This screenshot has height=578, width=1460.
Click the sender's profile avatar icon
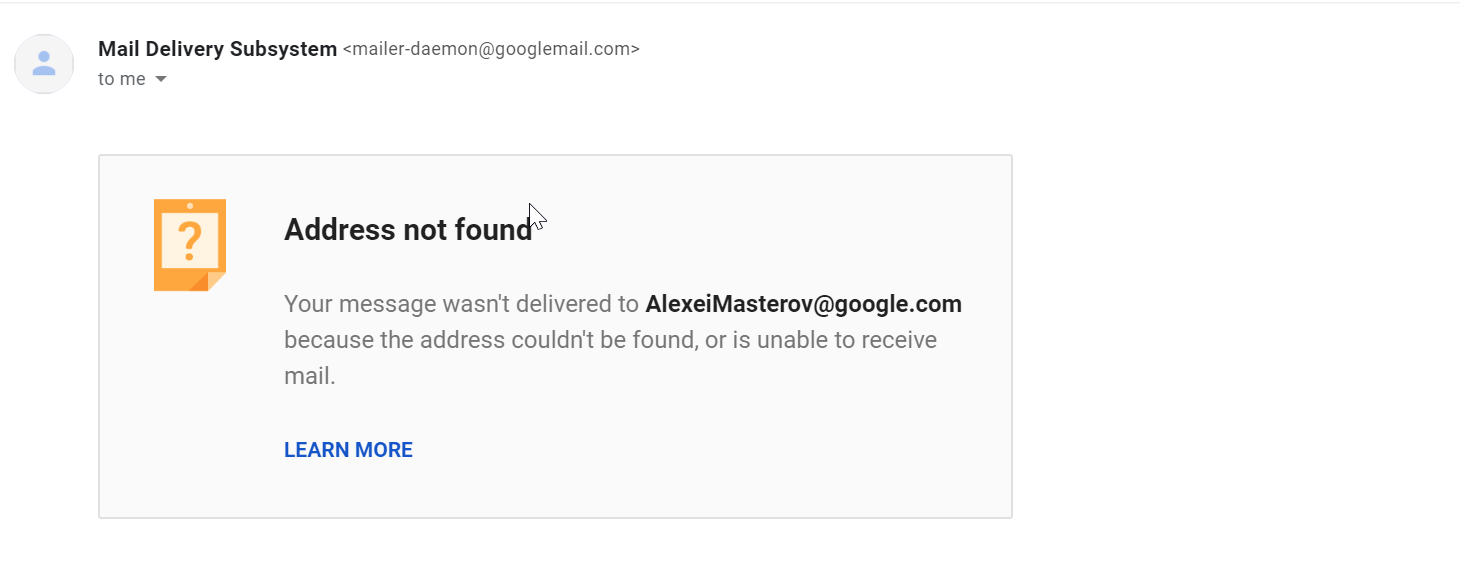[44, 64]
